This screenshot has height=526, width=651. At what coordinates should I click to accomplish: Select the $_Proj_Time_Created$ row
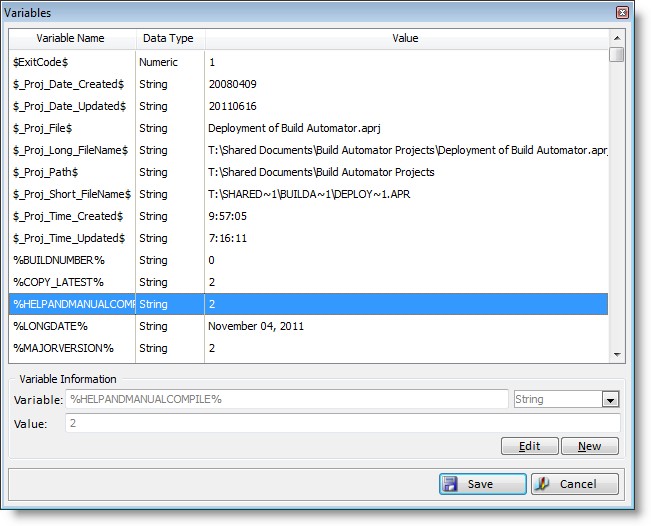click(308, 216)
